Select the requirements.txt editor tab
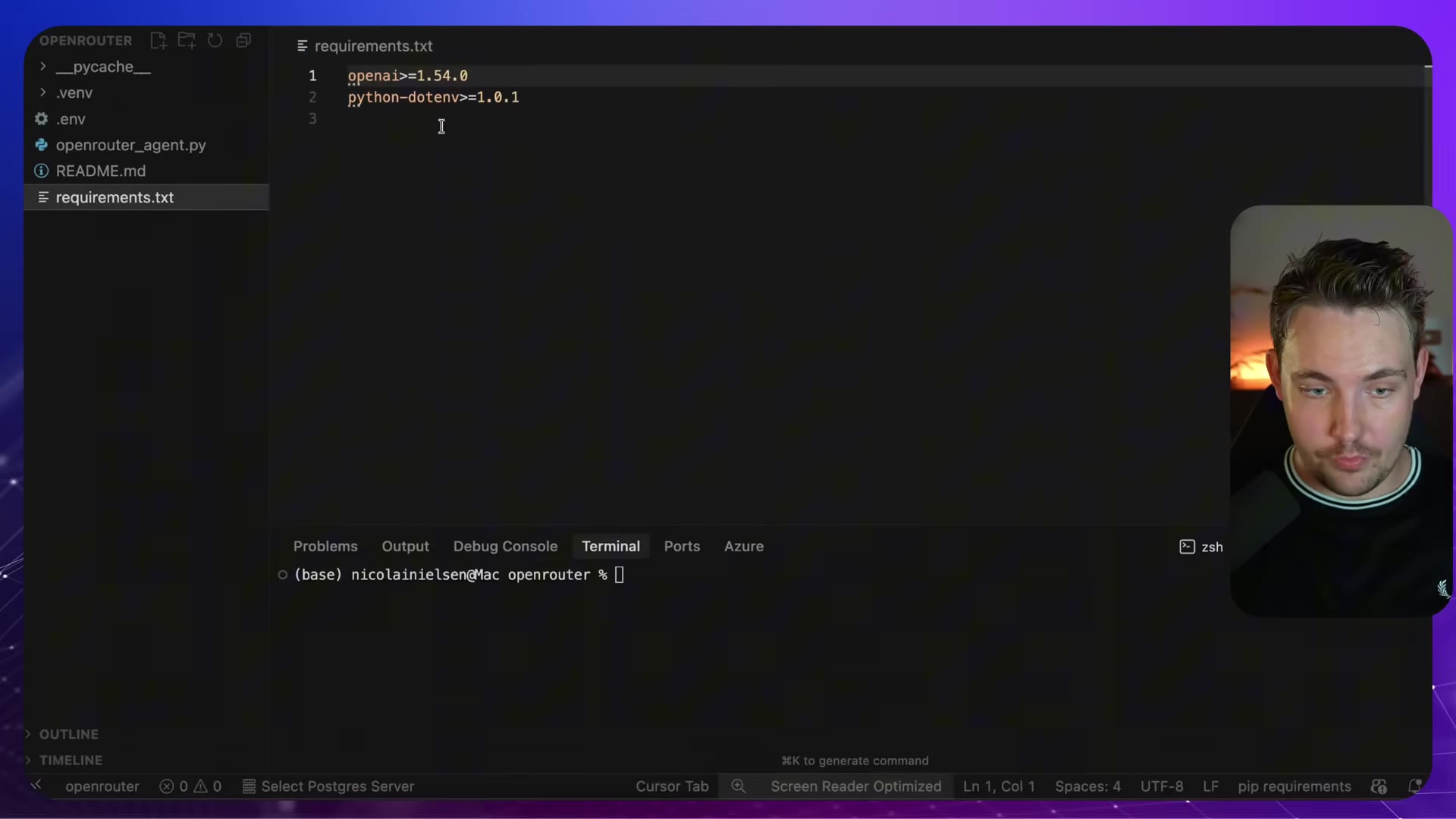 [365, 46]
